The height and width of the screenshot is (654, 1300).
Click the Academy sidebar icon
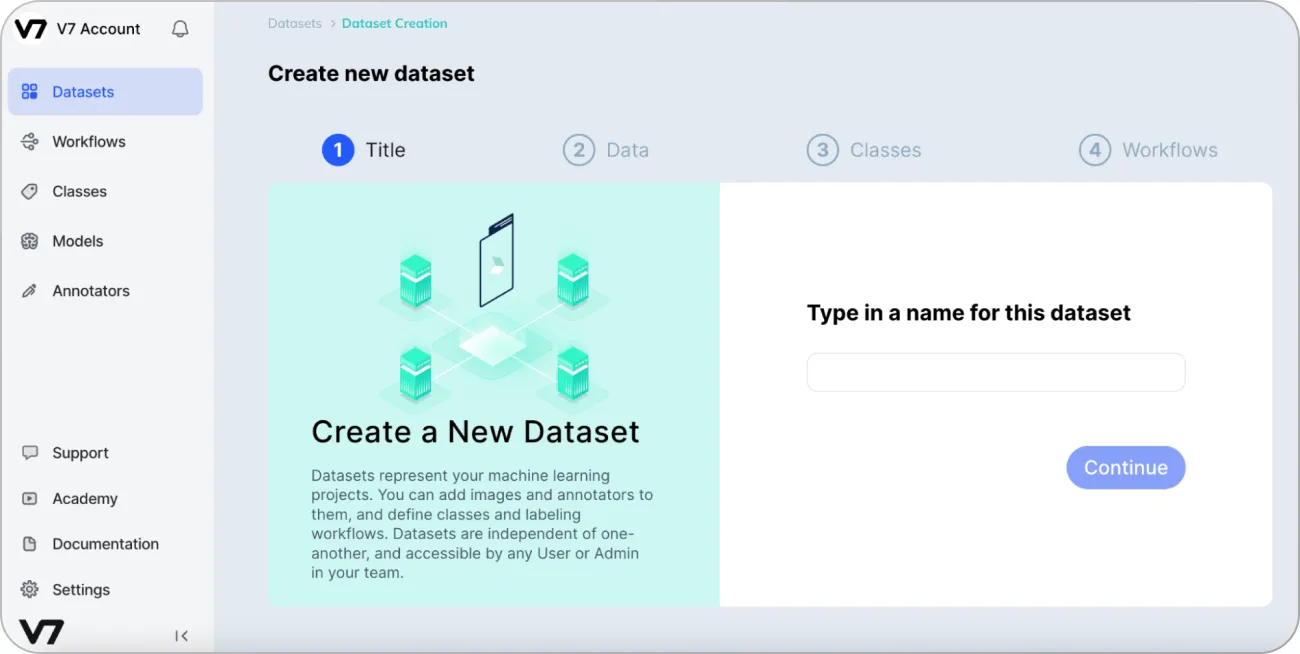[x=29, y=498]
